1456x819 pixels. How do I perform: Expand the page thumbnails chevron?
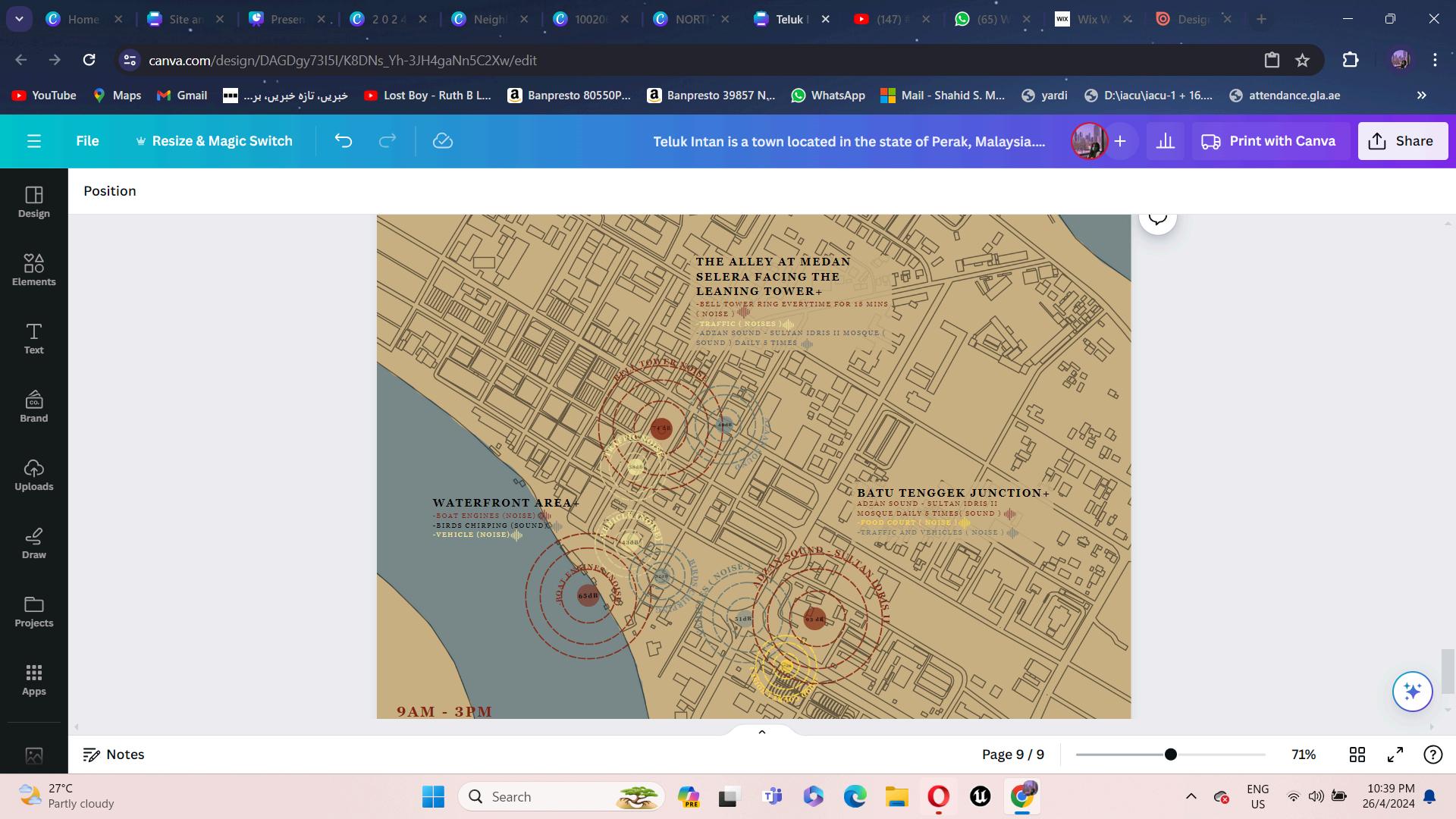click(761, 732)
